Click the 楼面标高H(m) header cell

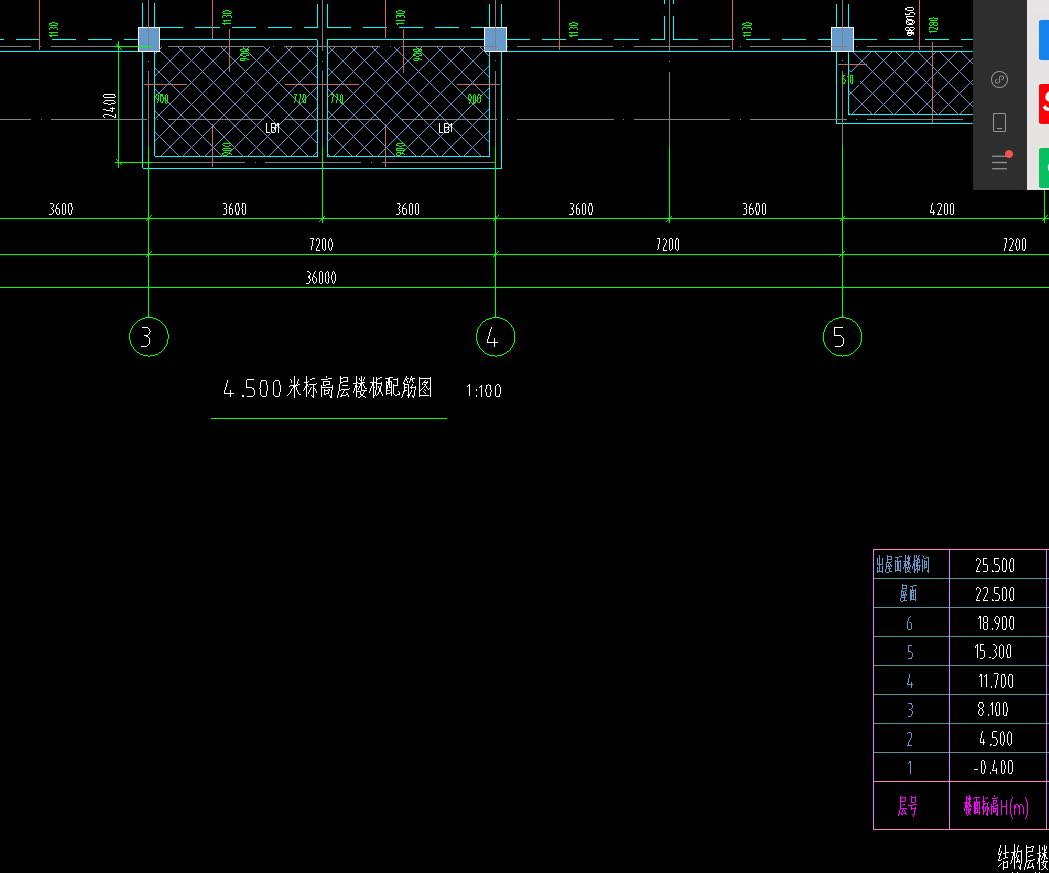(x=998, y=805)
